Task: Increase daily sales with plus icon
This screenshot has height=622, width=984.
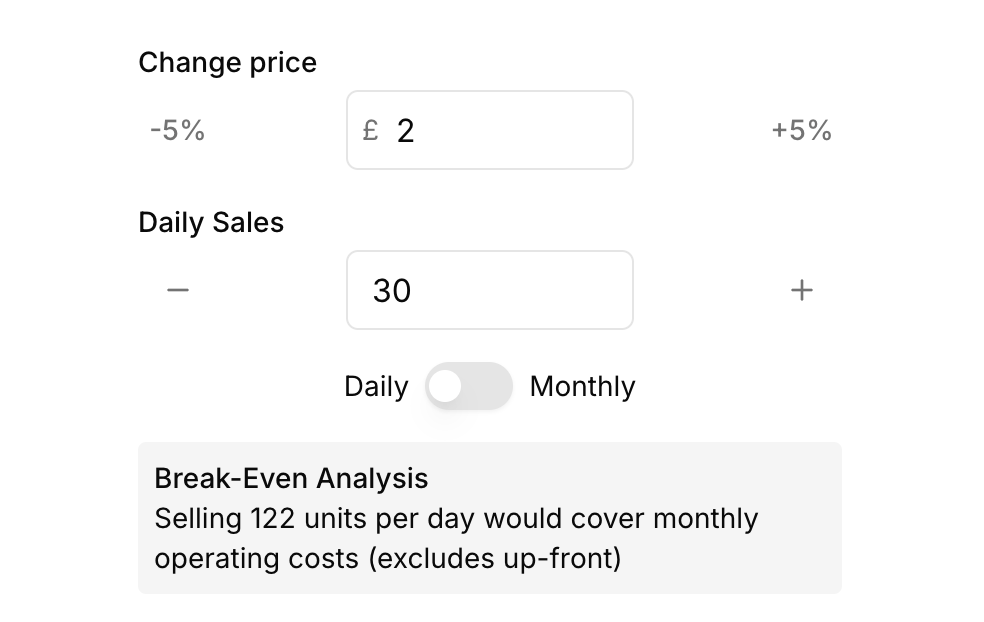Action: pos(802,290)
